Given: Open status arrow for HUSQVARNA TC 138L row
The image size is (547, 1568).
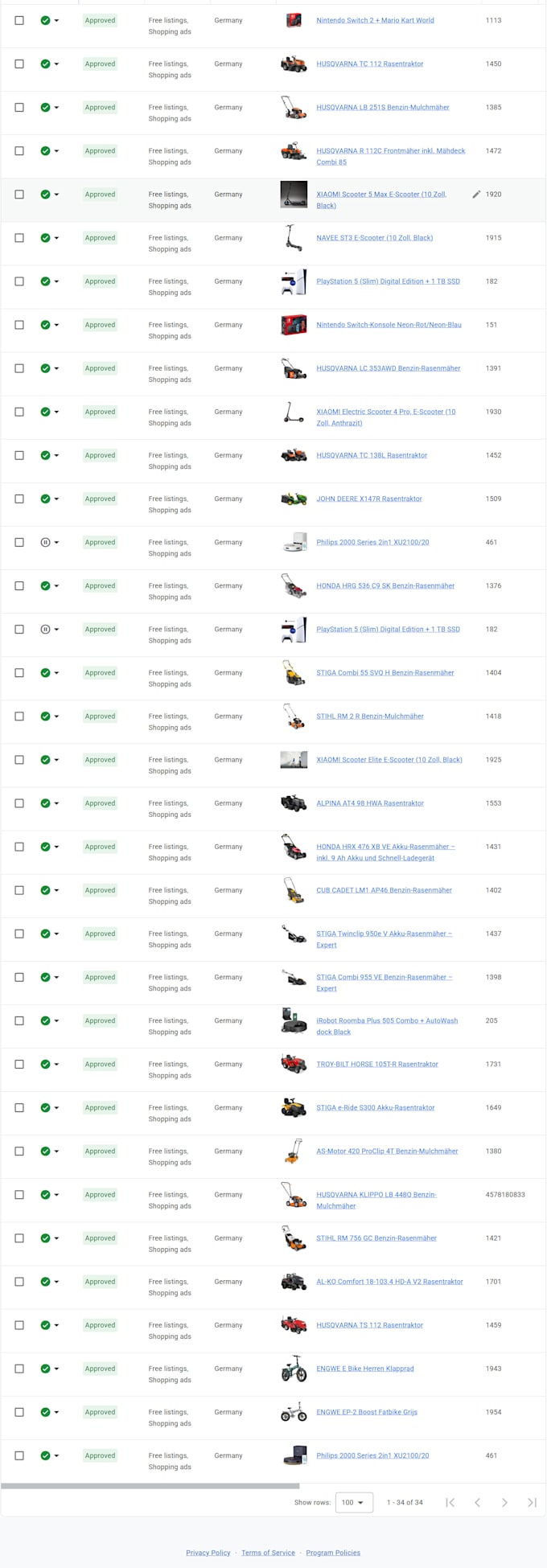Looking at the screenshot, I should point(56,455).
